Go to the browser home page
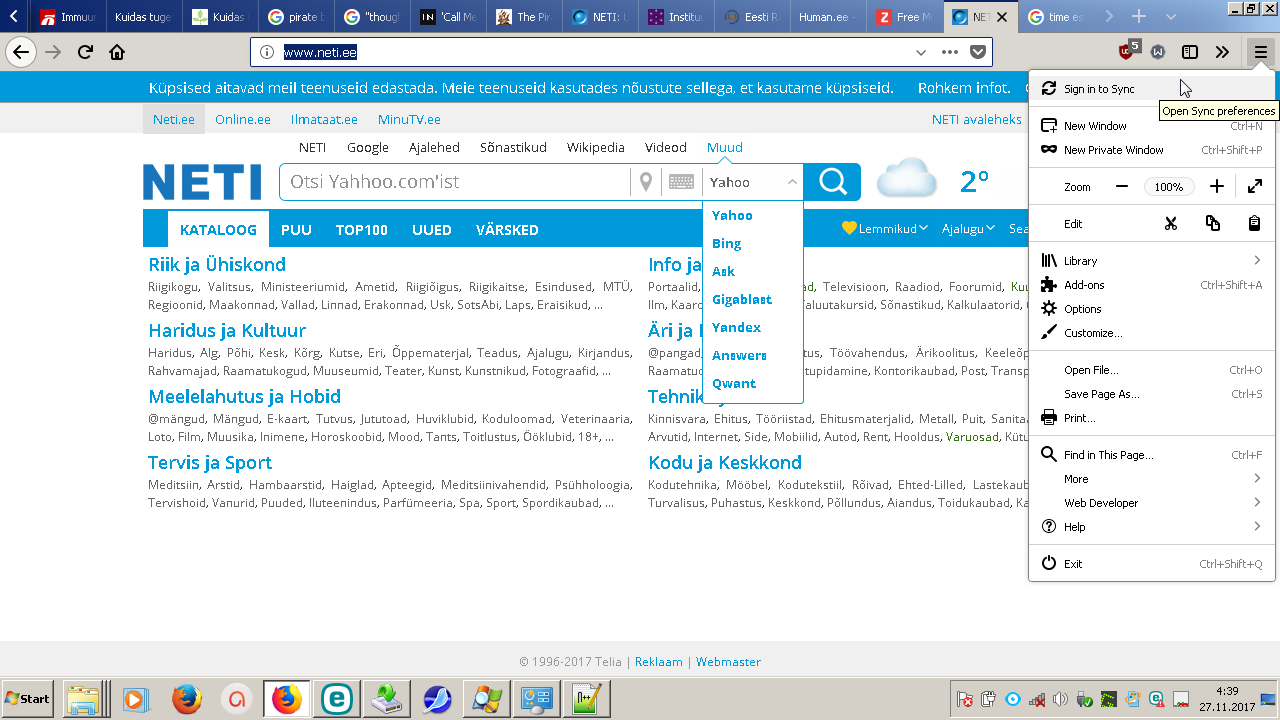Image resolution: width=1280 pixels, height=720 pixels. coord(117,52)
